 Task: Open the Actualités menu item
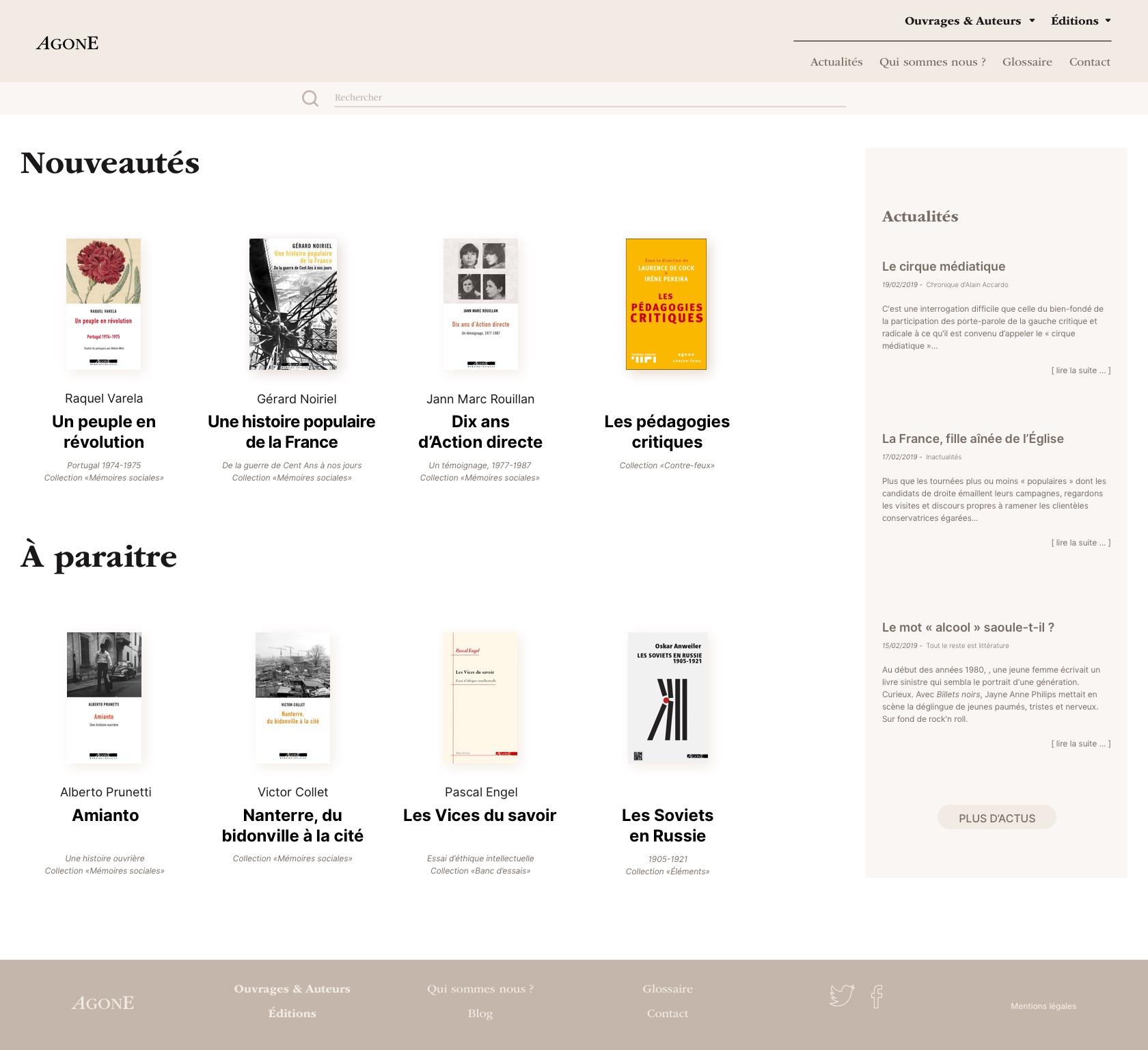(x=836, y=62)
